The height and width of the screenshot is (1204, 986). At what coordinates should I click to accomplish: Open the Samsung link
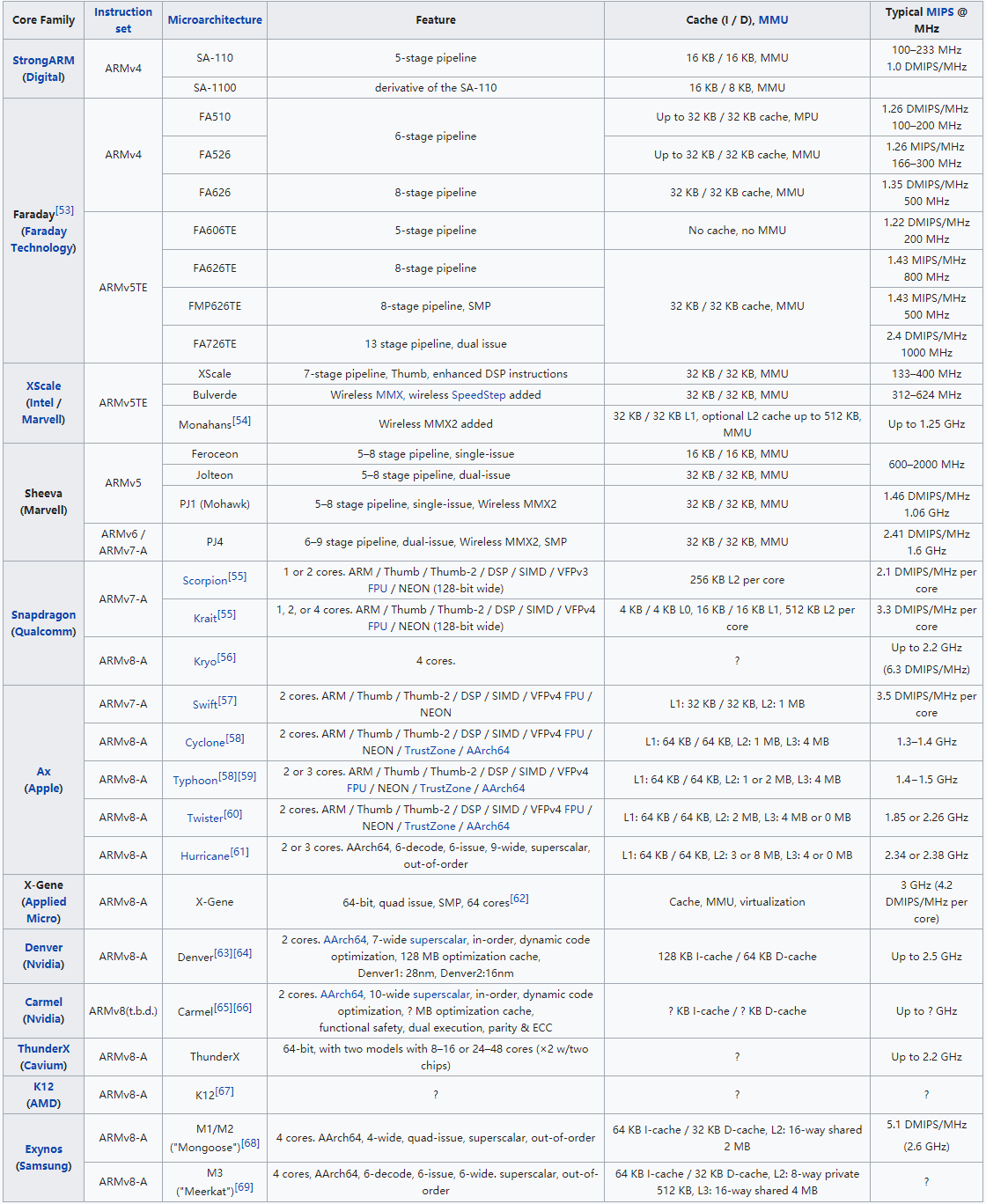[x=44, y=1165]
